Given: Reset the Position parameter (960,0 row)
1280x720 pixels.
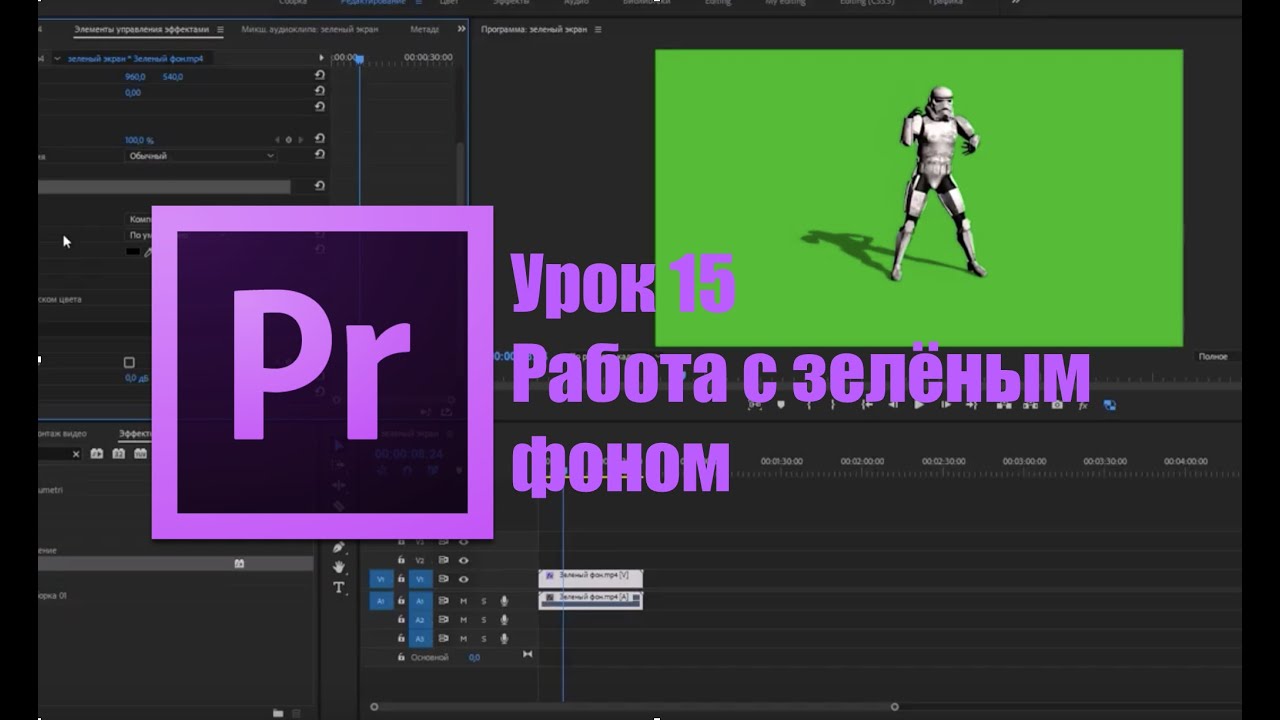Looking at the screenshot, I should point(319,76).
